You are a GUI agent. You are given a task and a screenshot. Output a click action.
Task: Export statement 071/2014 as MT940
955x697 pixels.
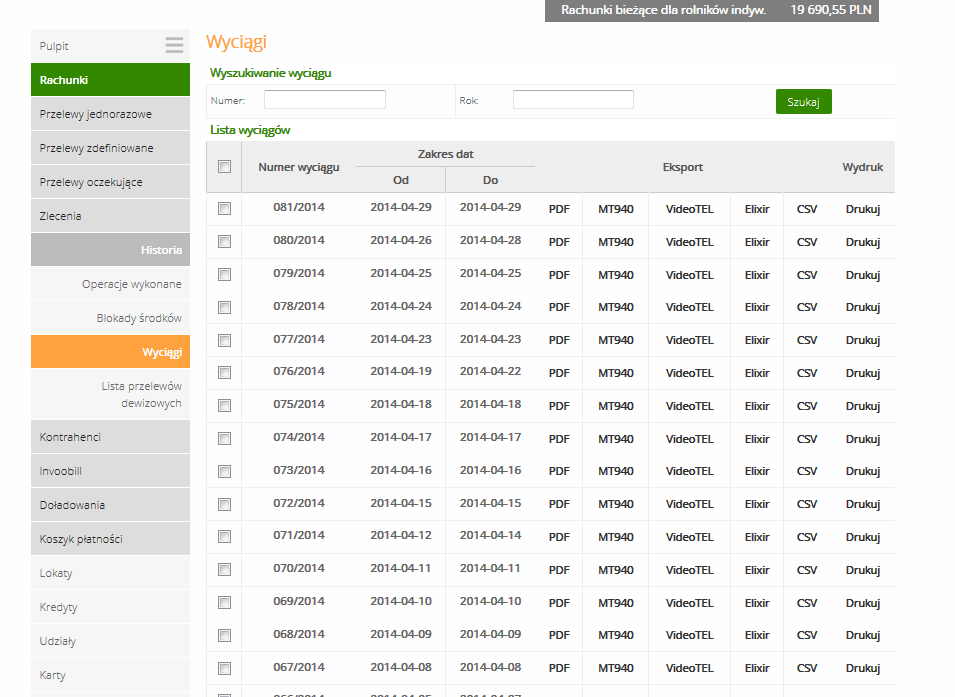[616, 537]
